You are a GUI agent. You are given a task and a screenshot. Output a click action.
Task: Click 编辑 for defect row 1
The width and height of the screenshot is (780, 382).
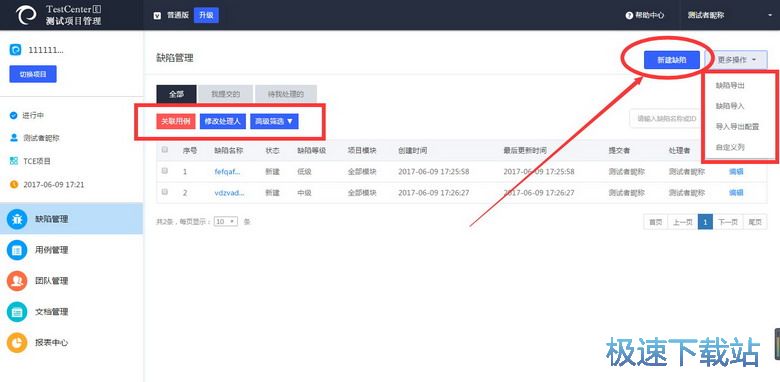click(736, 172)
